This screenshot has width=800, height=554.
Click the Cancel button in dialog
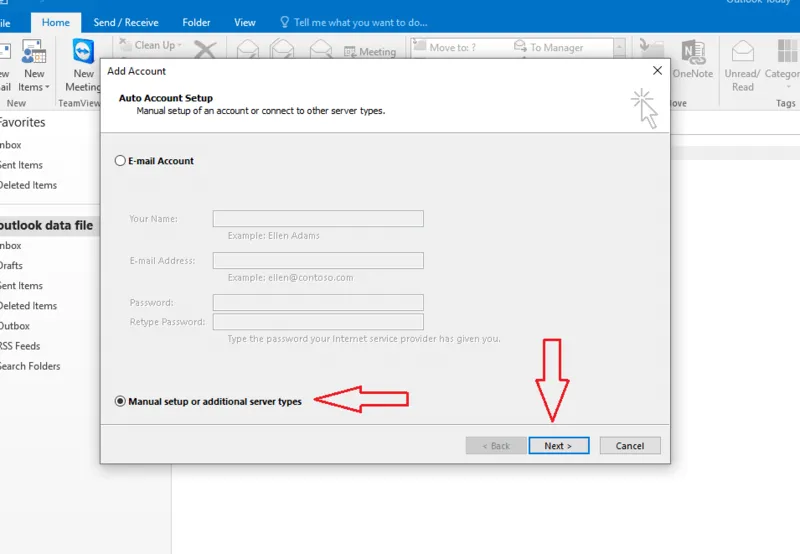pos(630,445)
